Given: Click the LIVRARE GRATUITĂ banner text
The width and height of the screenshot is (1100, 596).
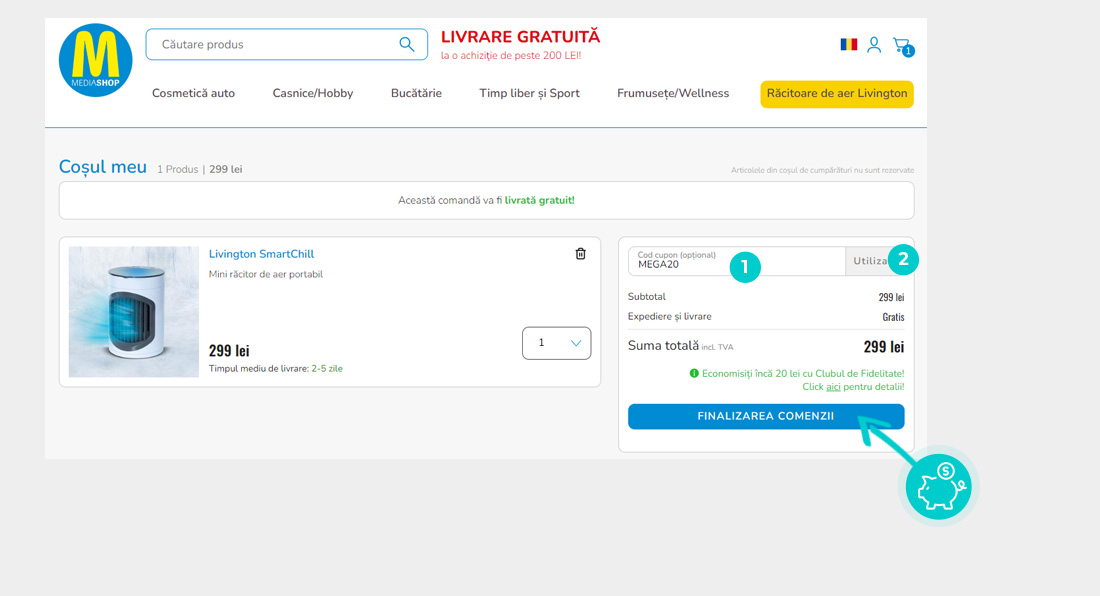Looking at the screenshot, I should coord(521,36).
